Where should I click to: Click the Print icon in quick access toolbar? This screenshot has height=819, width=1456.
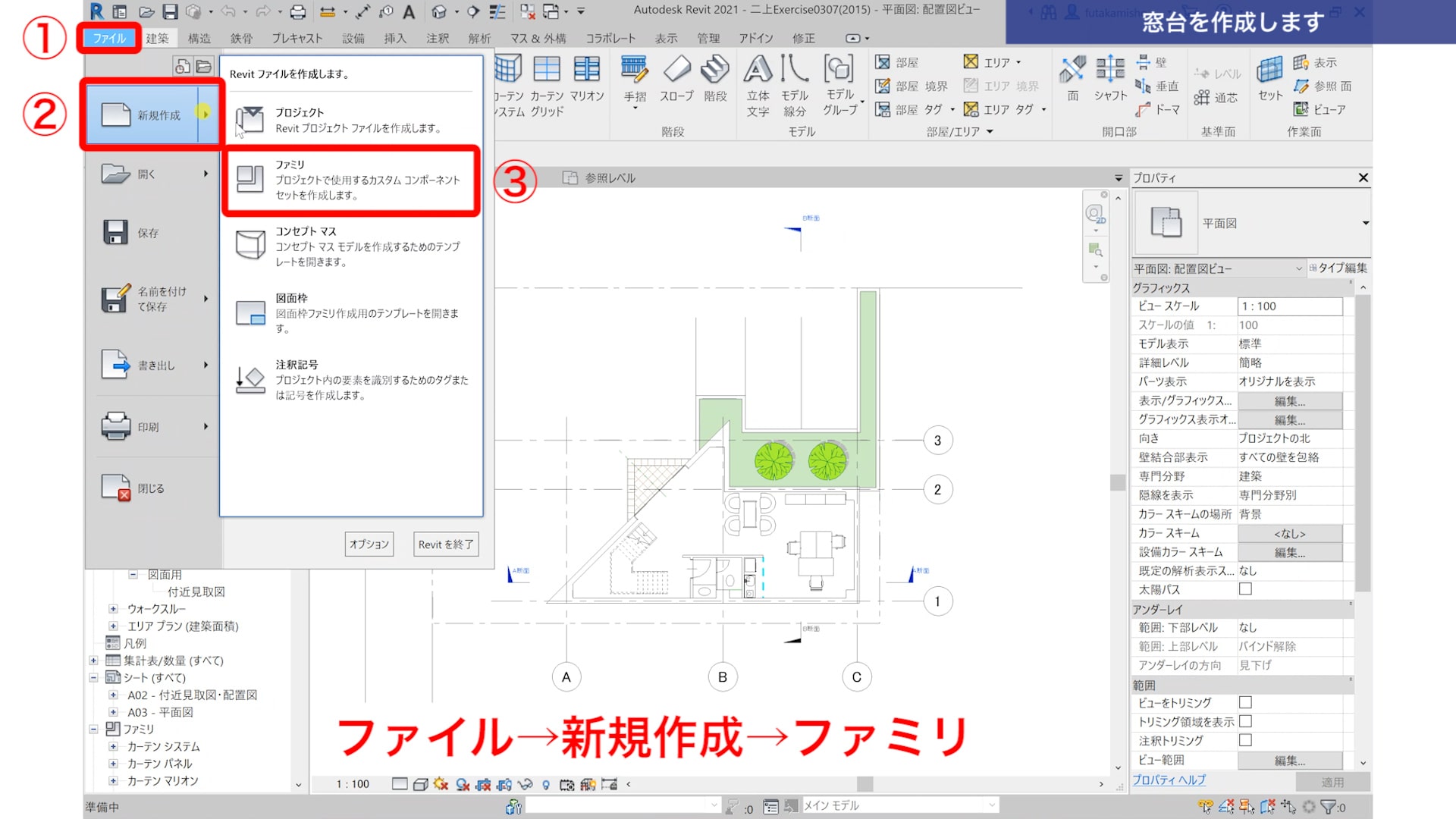[x=298, y=11]
